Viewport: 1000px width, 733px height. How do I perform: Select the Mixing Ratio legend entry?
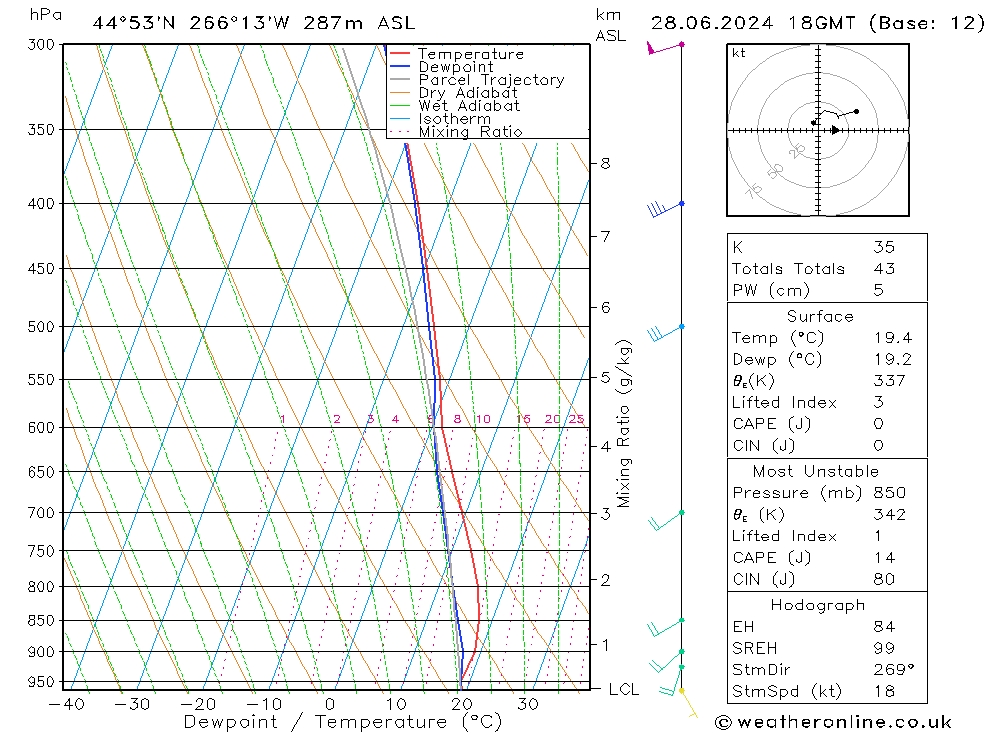coord(470,132)
